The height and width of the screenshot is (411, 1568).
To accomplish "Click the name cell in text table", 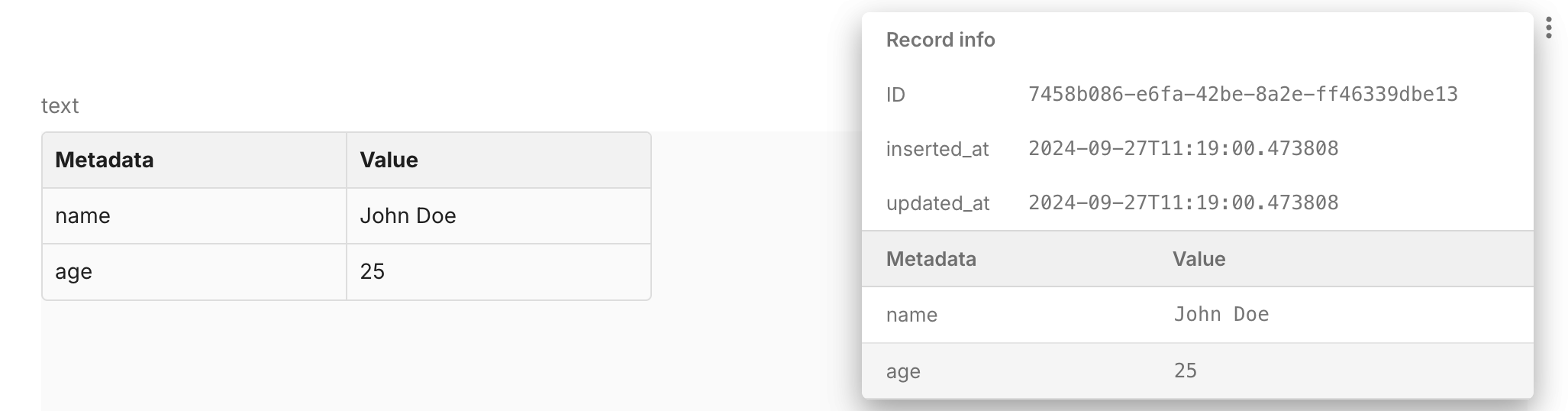I will click(x=194, y=216).
